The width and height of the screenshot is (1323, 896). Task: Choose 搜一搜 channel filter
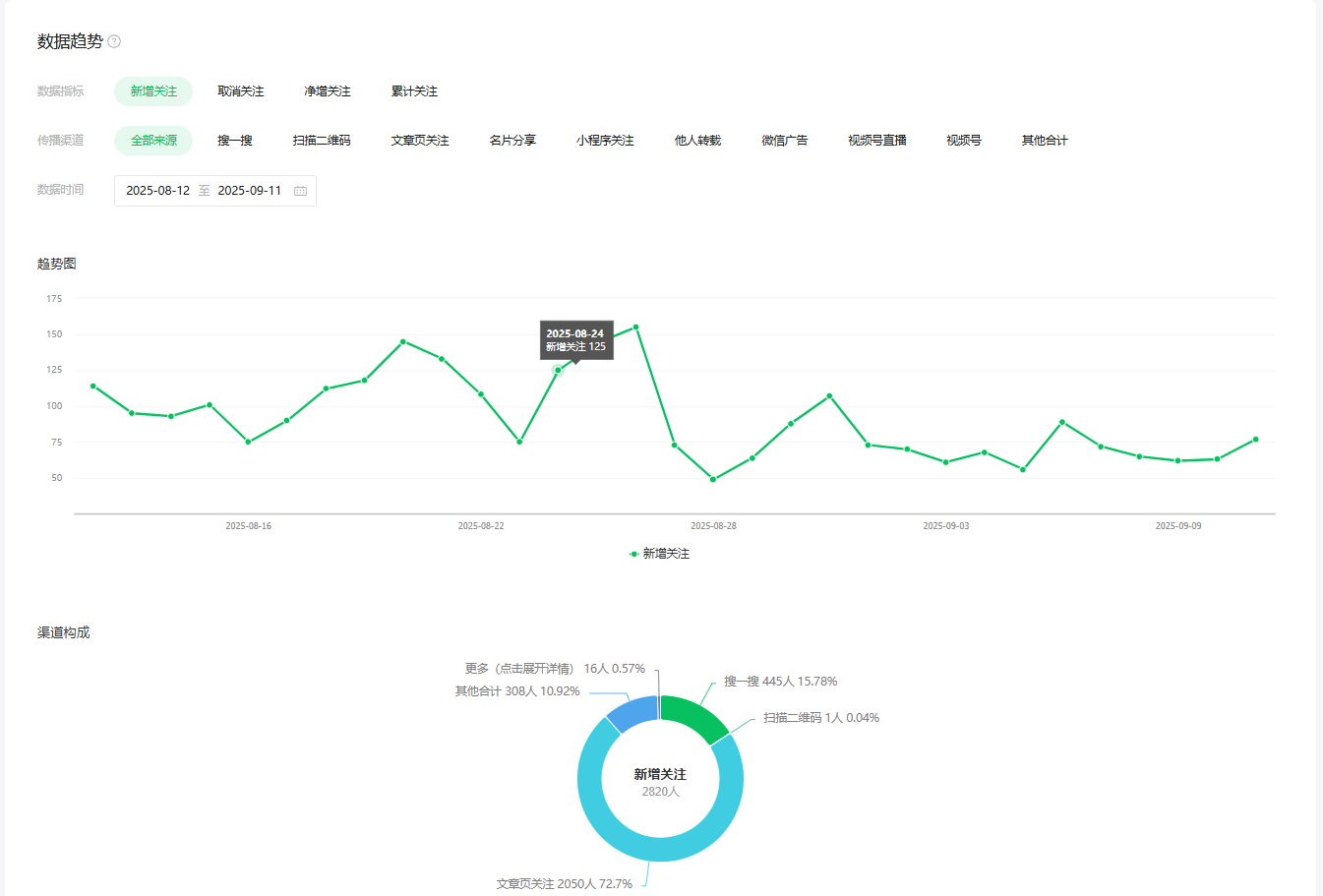[235, 141]
